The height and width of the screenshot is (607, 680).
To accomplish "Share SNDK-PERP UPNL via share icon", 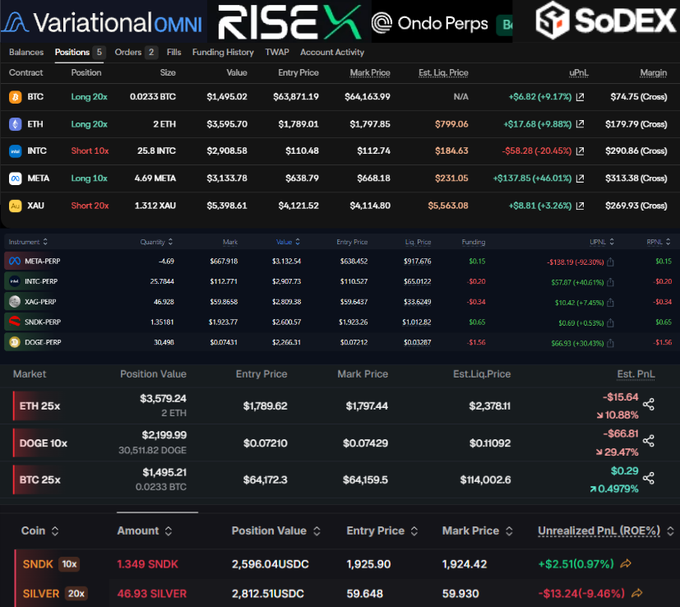I will [x=610, y=323].
